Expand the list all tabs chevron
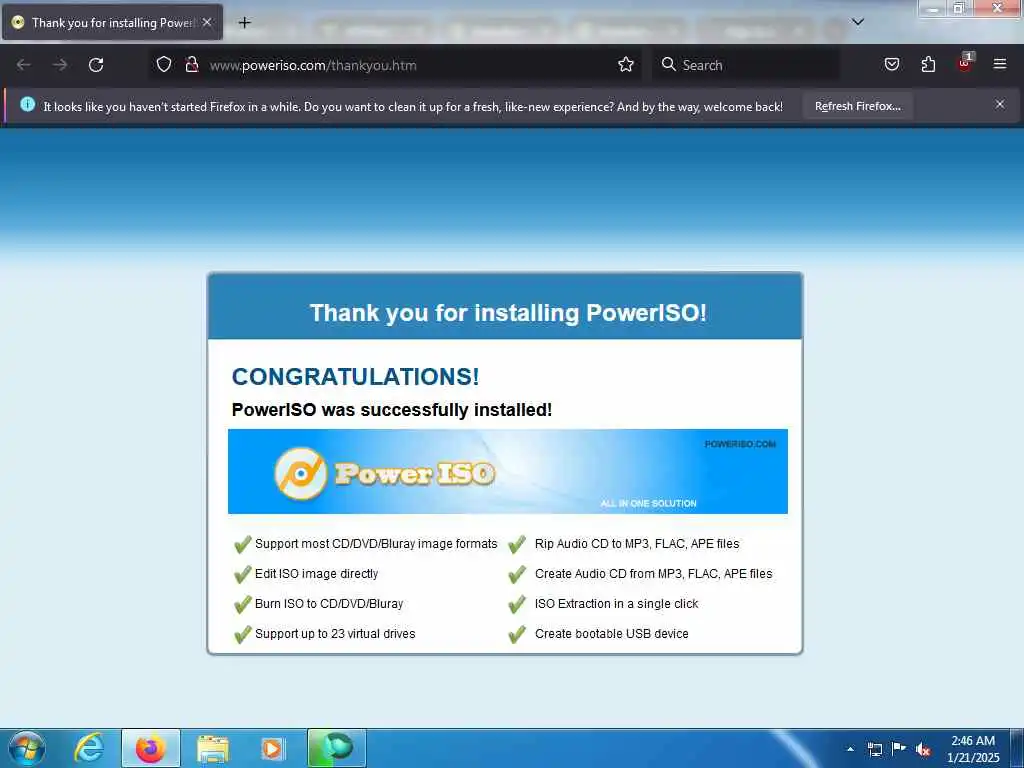 [x=858, y=22]
